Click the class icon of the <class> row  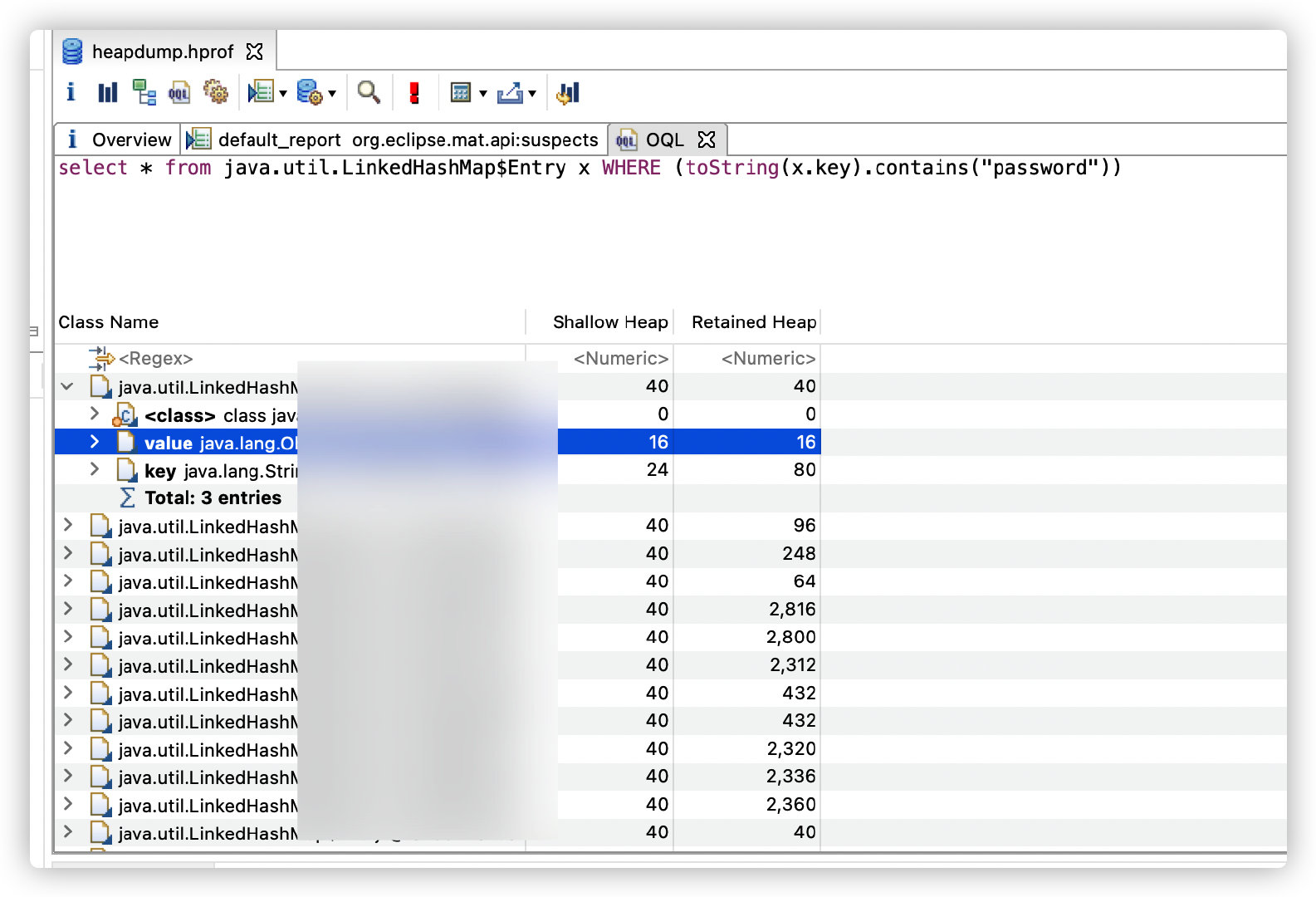click(125, 414)
